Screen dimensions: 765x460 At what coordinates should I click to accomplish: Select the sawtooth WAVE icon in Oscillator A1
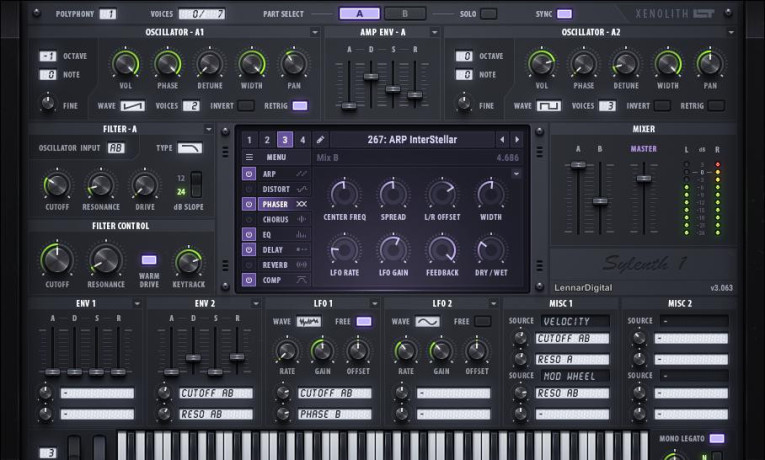pyautogui.click(x=133, y=106)
